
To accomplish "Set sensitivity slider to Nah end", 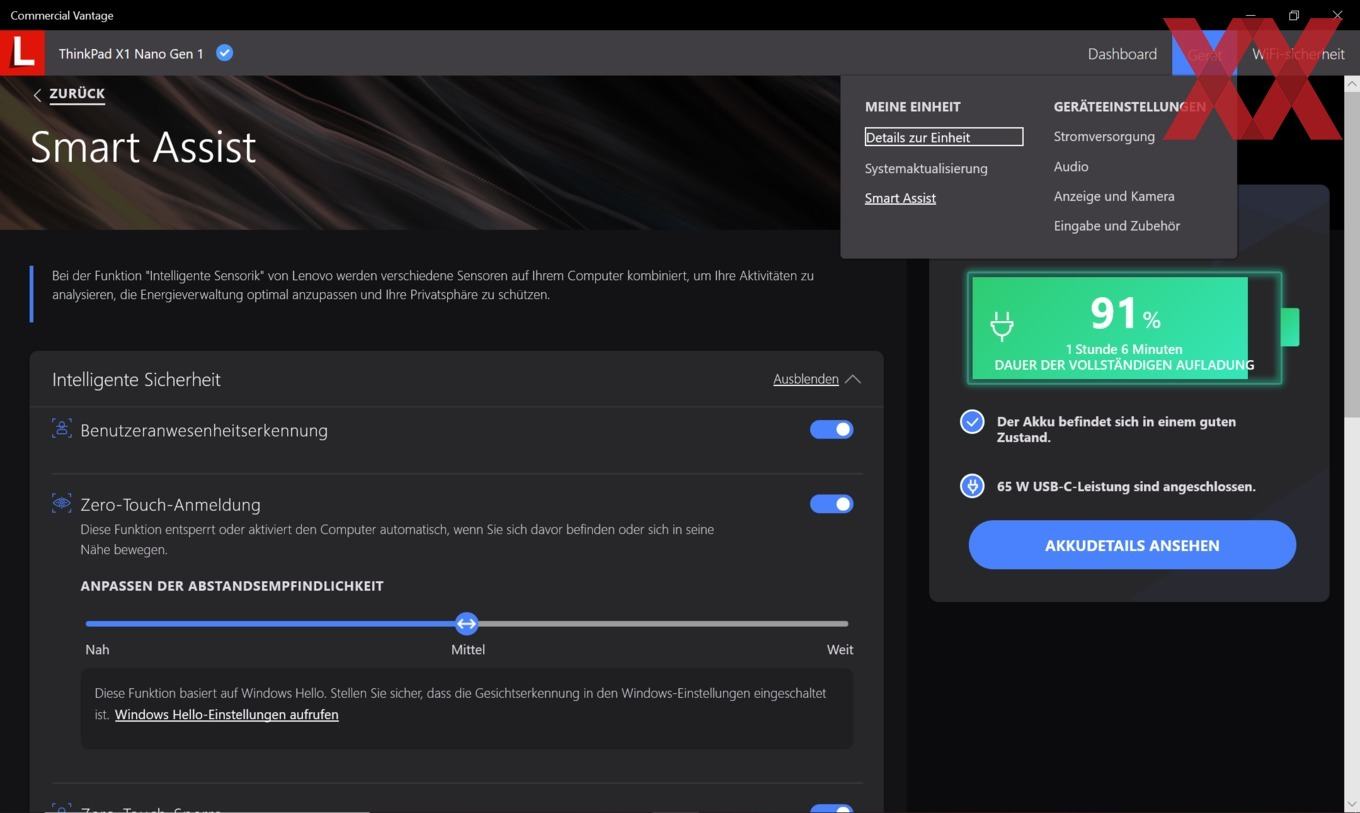I will 88,624.
